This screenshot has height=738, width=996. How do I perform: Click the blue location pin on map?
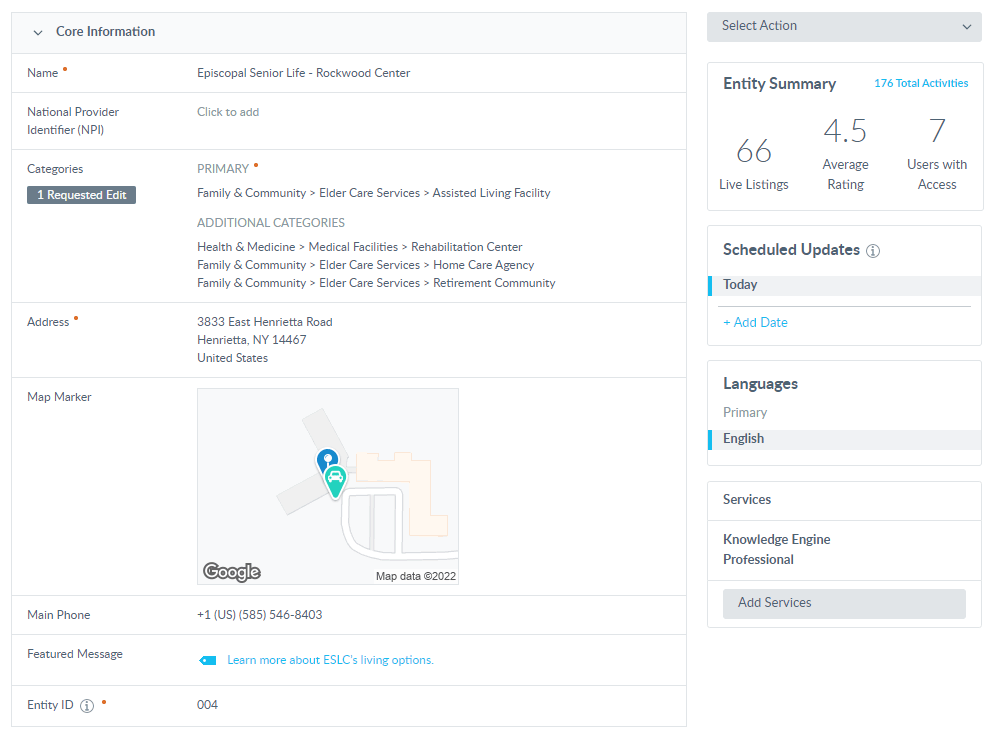pos(327,459)
